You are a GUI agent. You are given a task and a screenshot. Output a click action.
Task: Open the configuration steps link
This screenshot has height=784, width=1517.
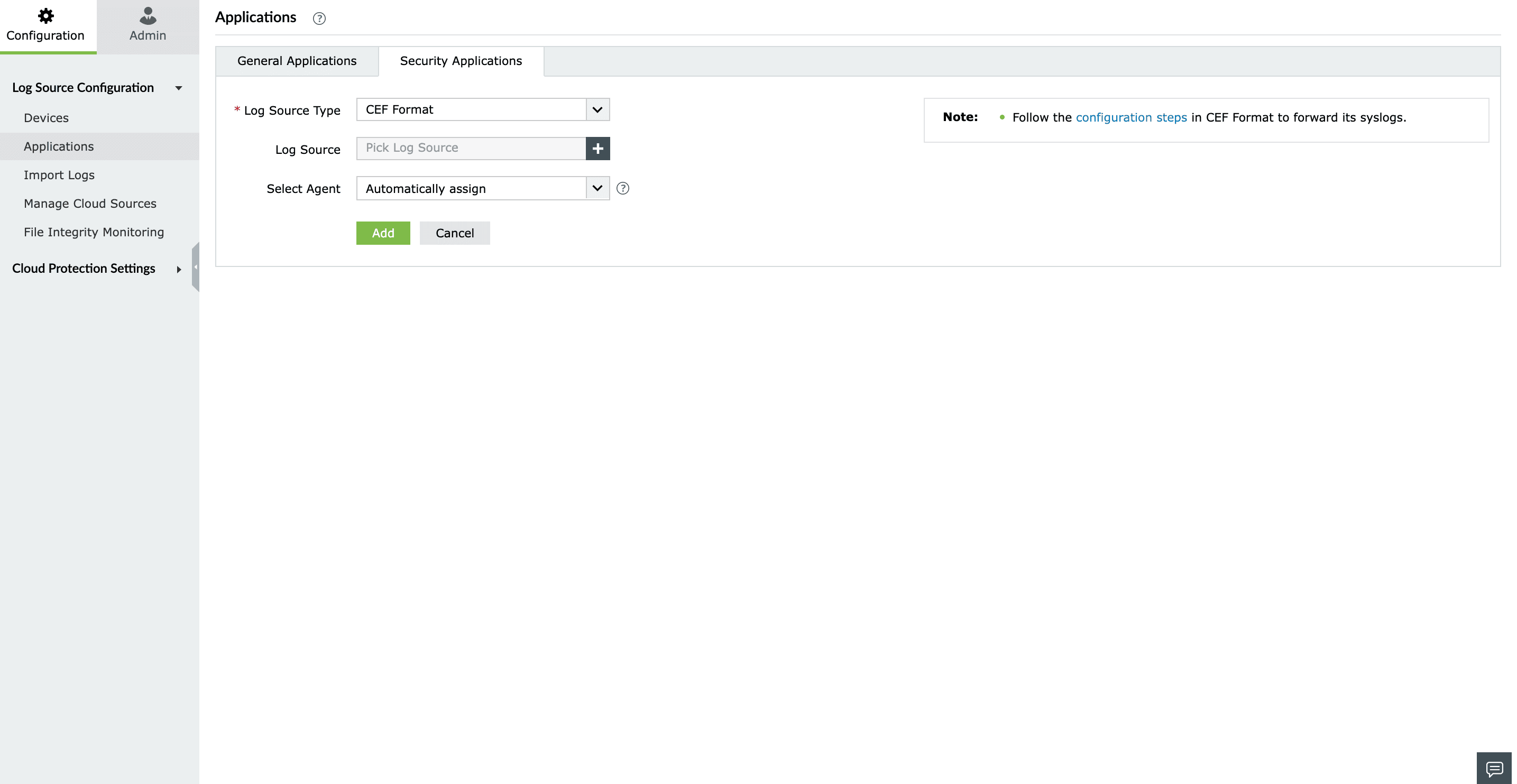click(1130, 117)
